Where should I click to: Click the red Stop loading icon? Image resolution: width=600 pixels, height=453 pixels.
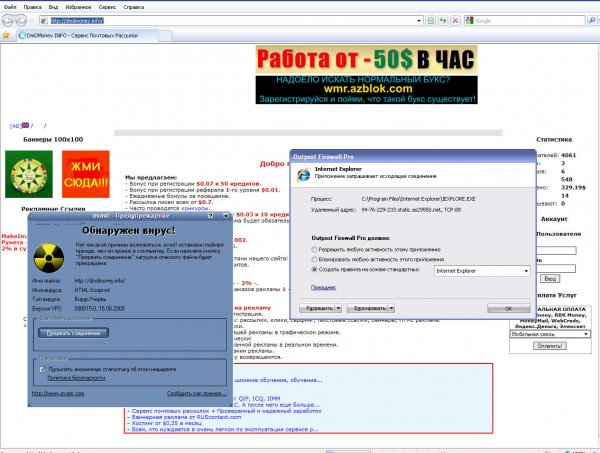pos(455,21)
